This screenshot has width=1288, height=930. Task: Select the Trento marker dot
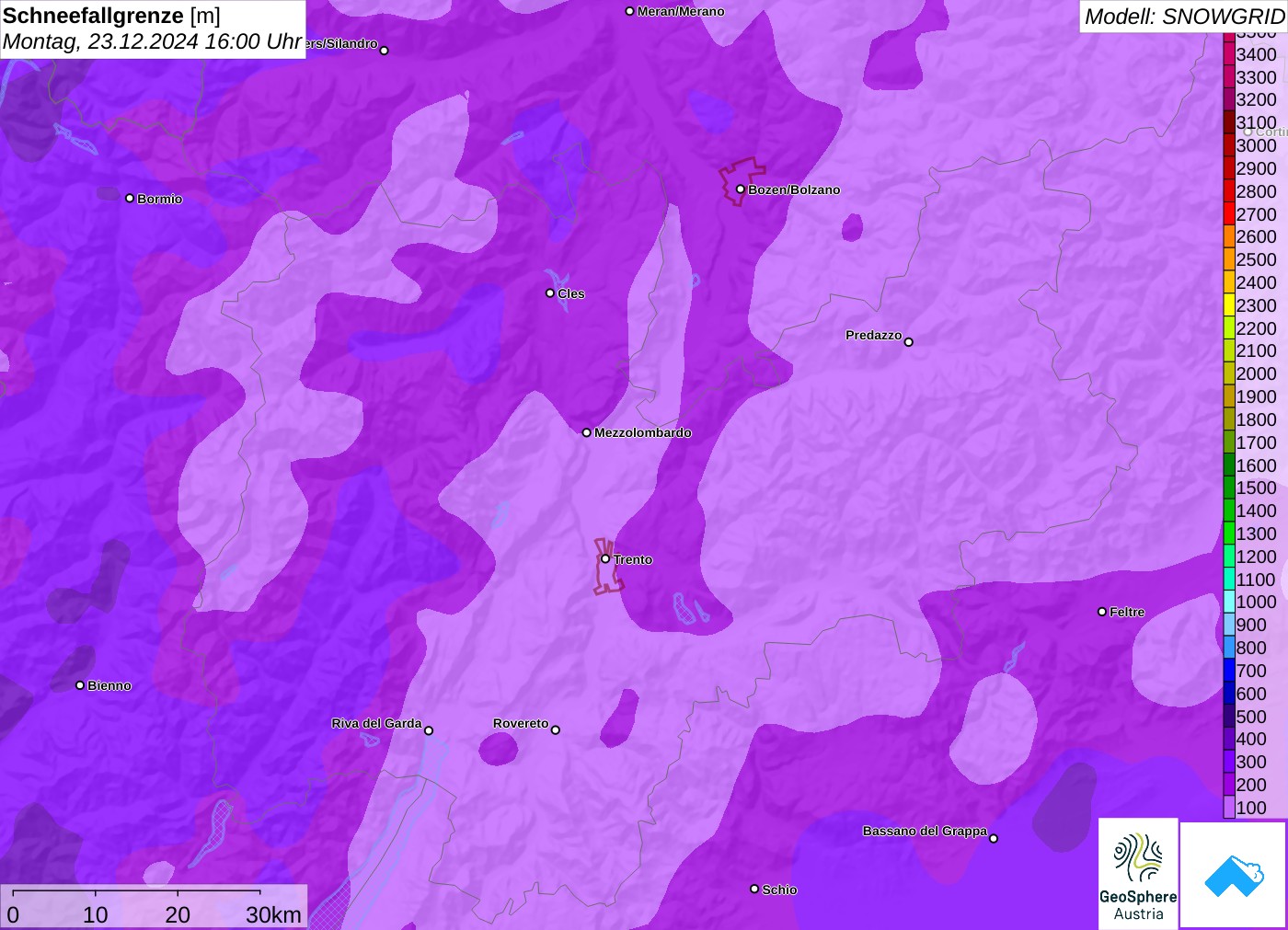click(605, 559)
